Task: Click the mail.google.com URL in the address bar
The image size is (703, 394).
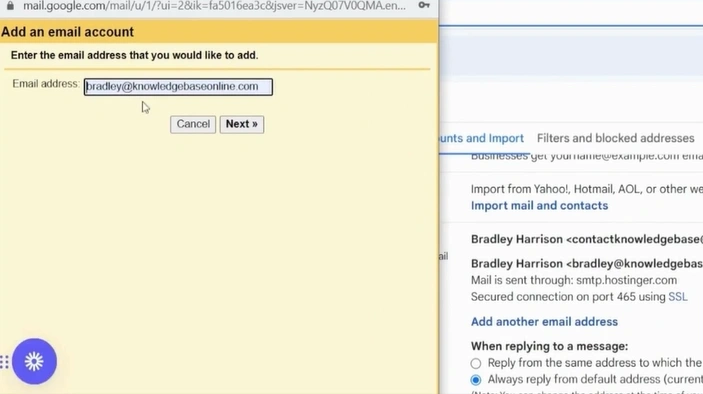Action: pyautogui.click(x=214, y=6)
